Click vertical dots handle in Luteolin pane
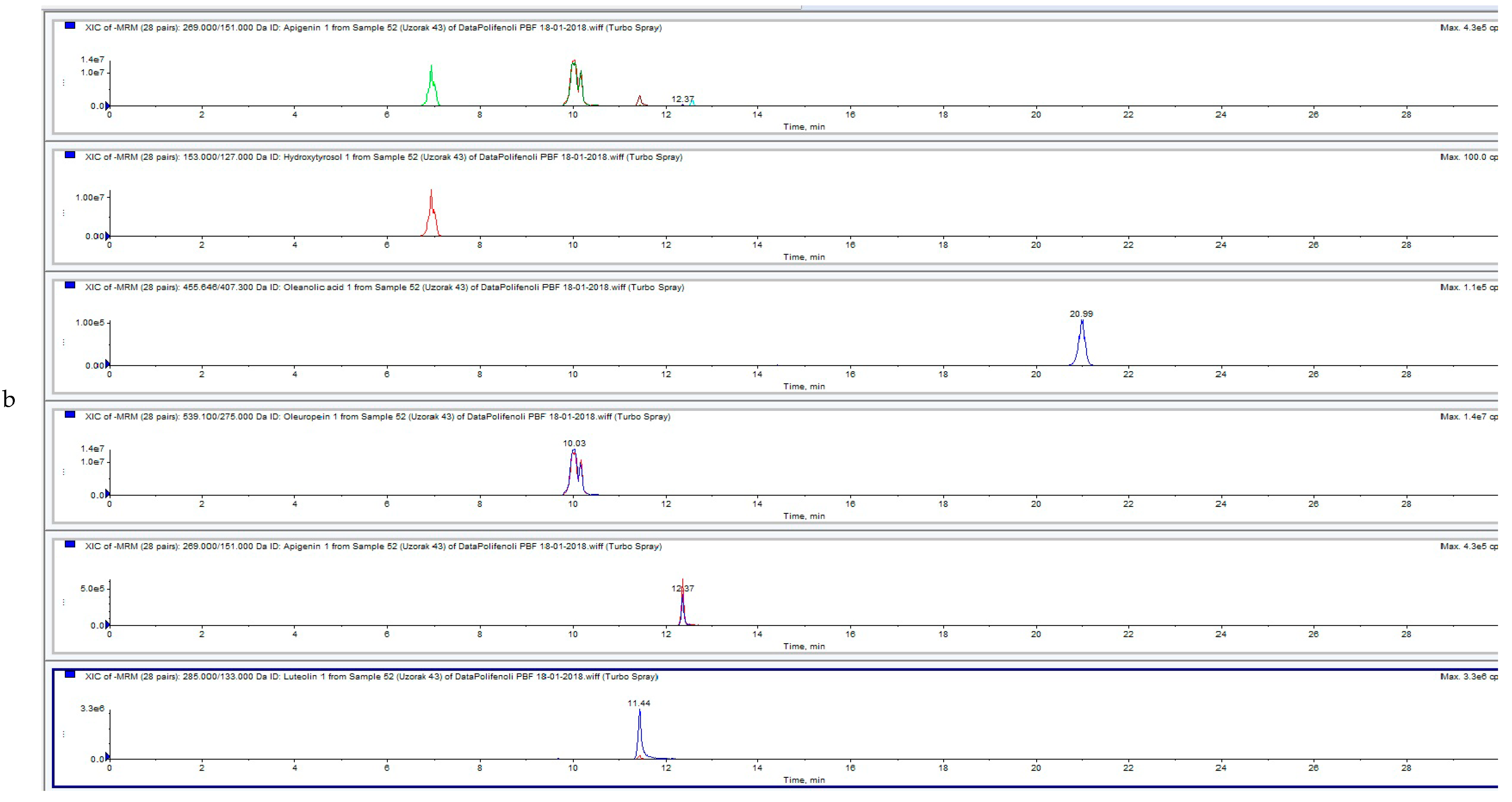The image size is (1512, 802). [63, 734]
